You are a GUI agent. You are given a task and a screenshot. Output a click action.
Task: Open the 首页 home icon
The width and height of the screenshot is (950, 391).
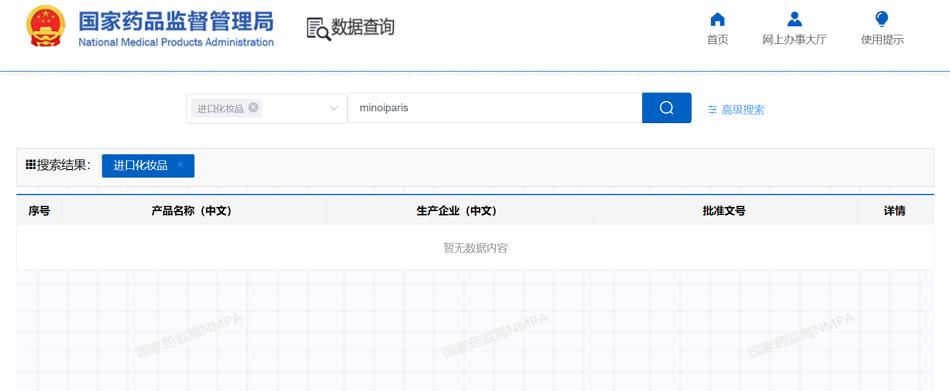pos(717,19)
